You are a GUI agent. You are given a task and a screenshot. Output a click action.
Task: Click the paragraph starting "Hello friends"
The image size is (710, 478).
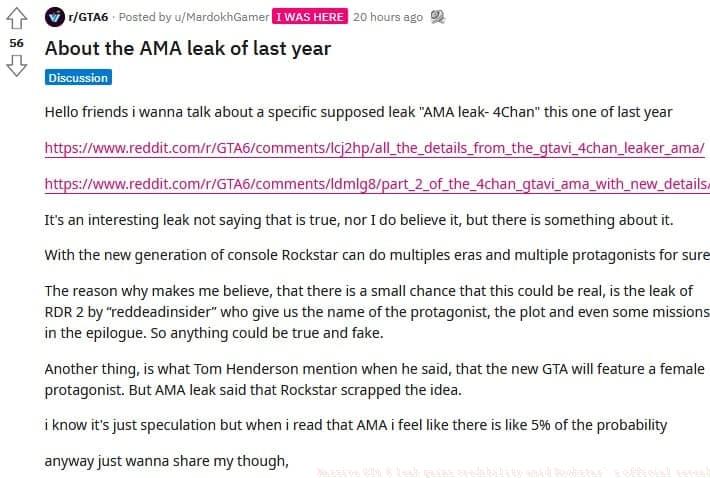coord(358,112)
